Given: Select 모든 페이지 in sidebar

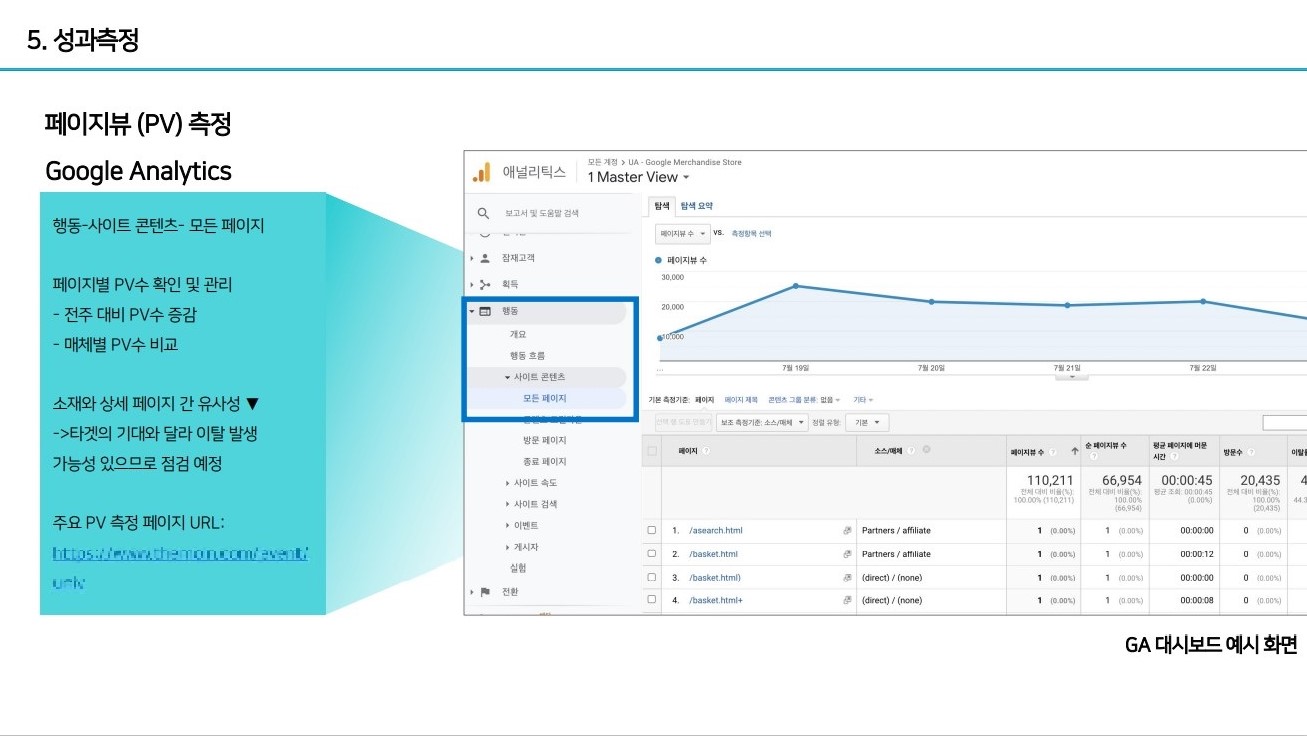Looking at the screenshot, I should coord(545,398).
